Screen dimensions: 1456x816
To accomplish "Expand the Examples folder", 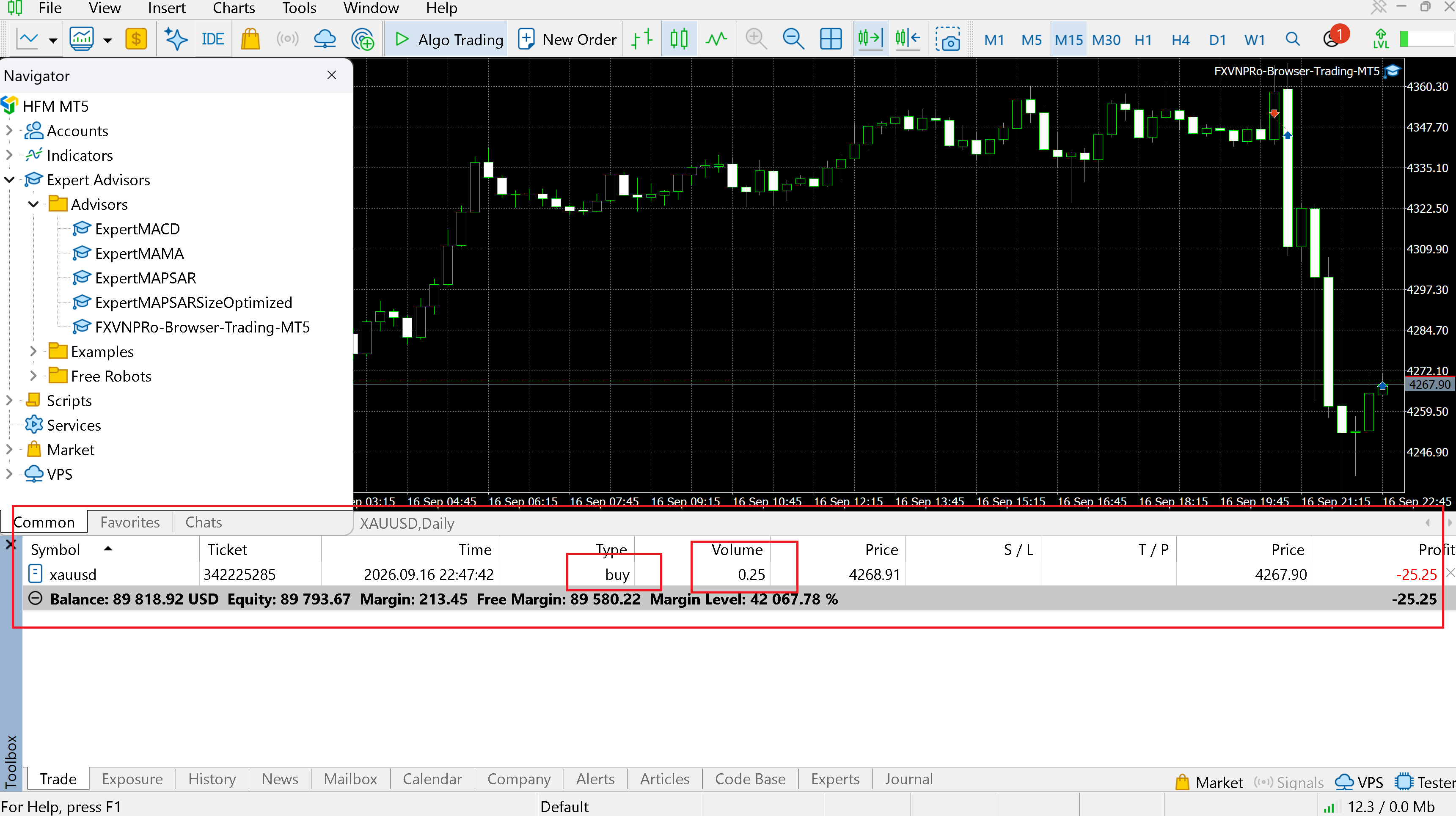I will click(x=33, y=352).
